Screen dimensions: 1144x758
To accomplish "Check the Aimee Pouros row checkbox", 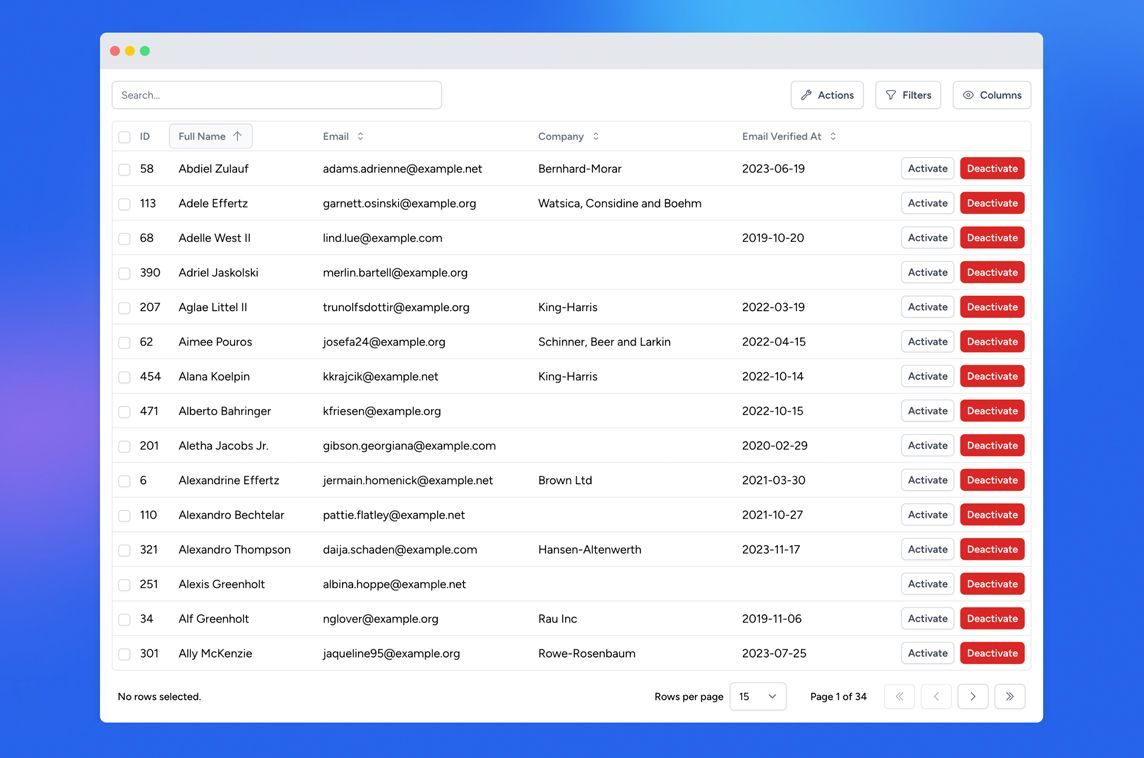I will [x=124, y=342].
